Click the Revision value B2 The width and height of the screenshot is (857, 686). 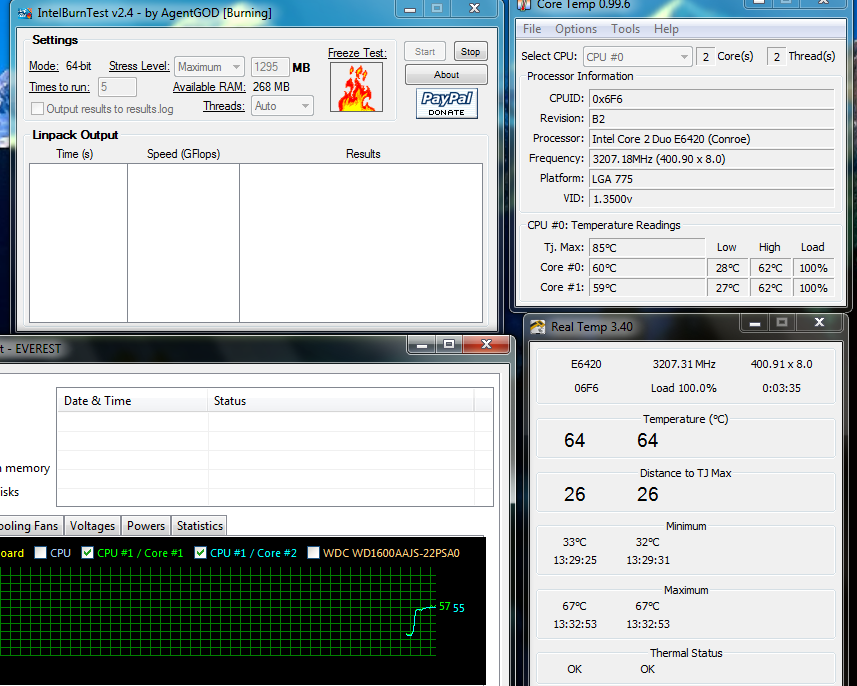click(x=712, y=119)
